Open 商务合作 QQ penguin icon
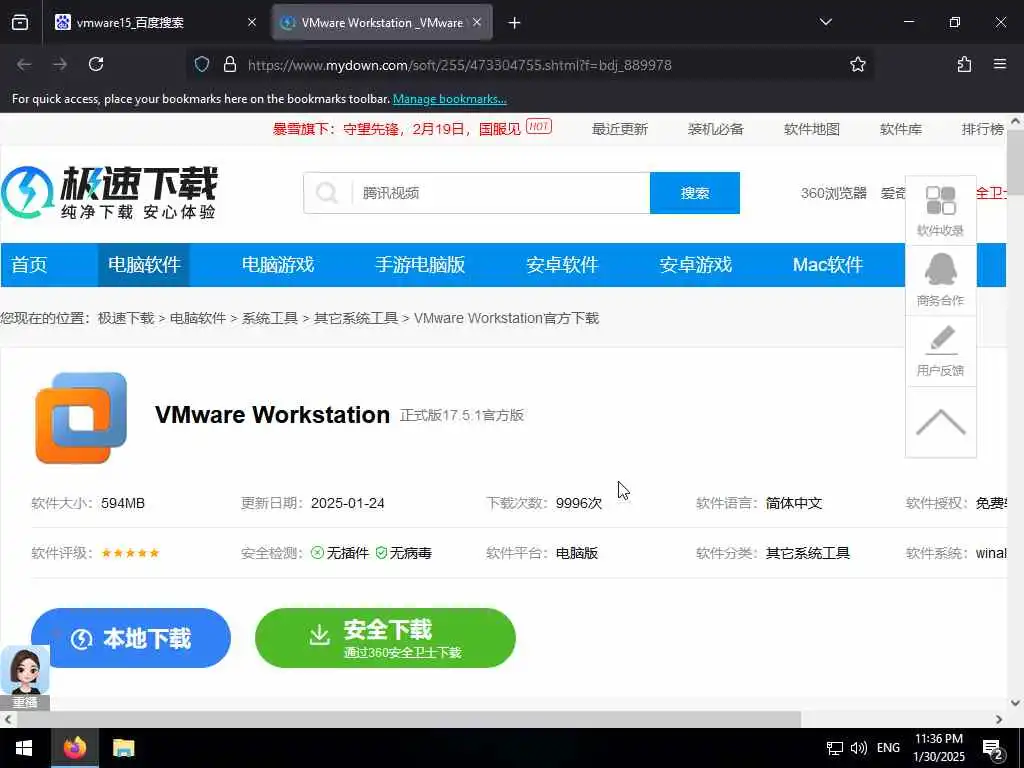1024x768 pixels. pos(940,280)
